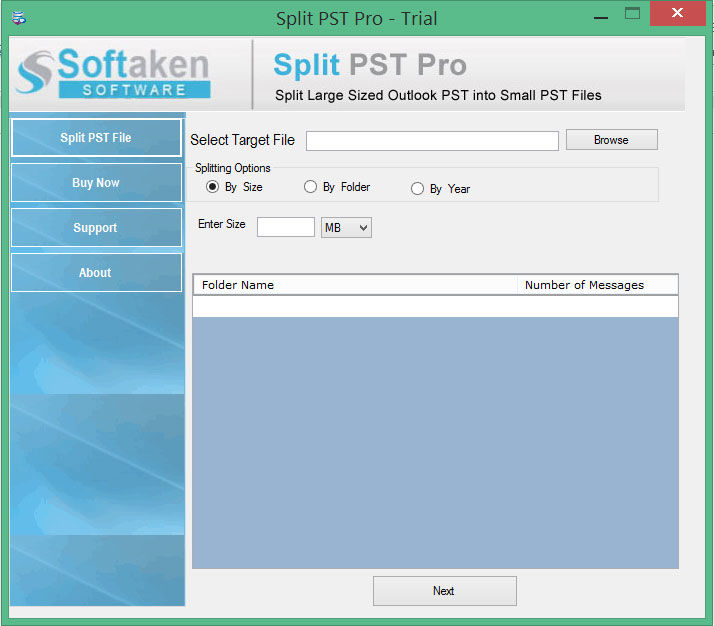Click the Browse button
Screen dimensions: 714x626
pos(612,140)
